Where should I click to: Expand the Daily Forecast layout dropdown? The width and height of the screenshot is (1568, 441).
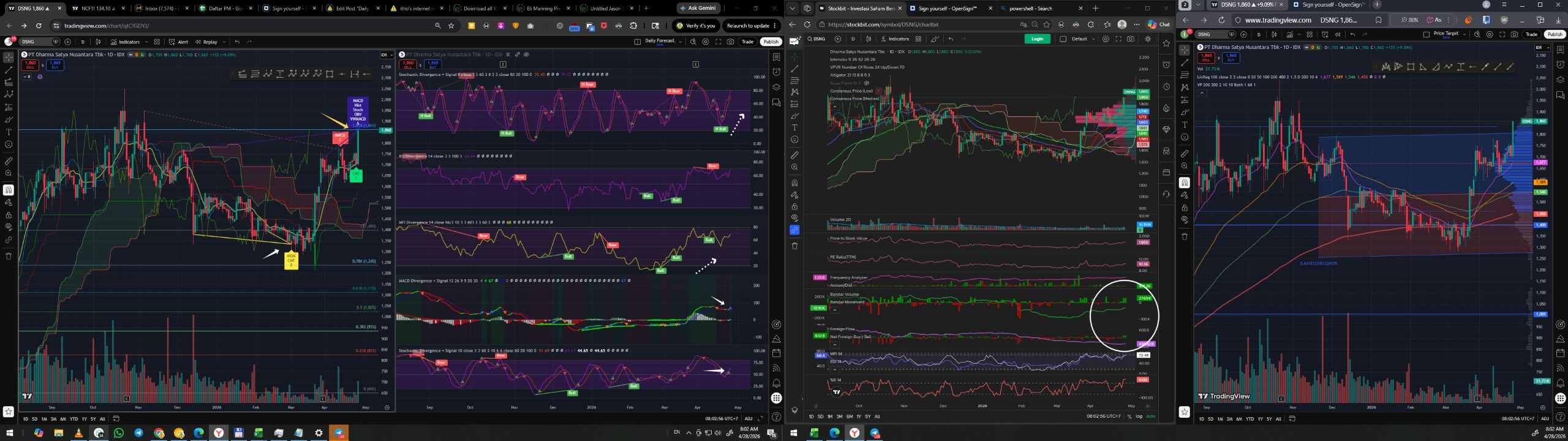point(680,42)
